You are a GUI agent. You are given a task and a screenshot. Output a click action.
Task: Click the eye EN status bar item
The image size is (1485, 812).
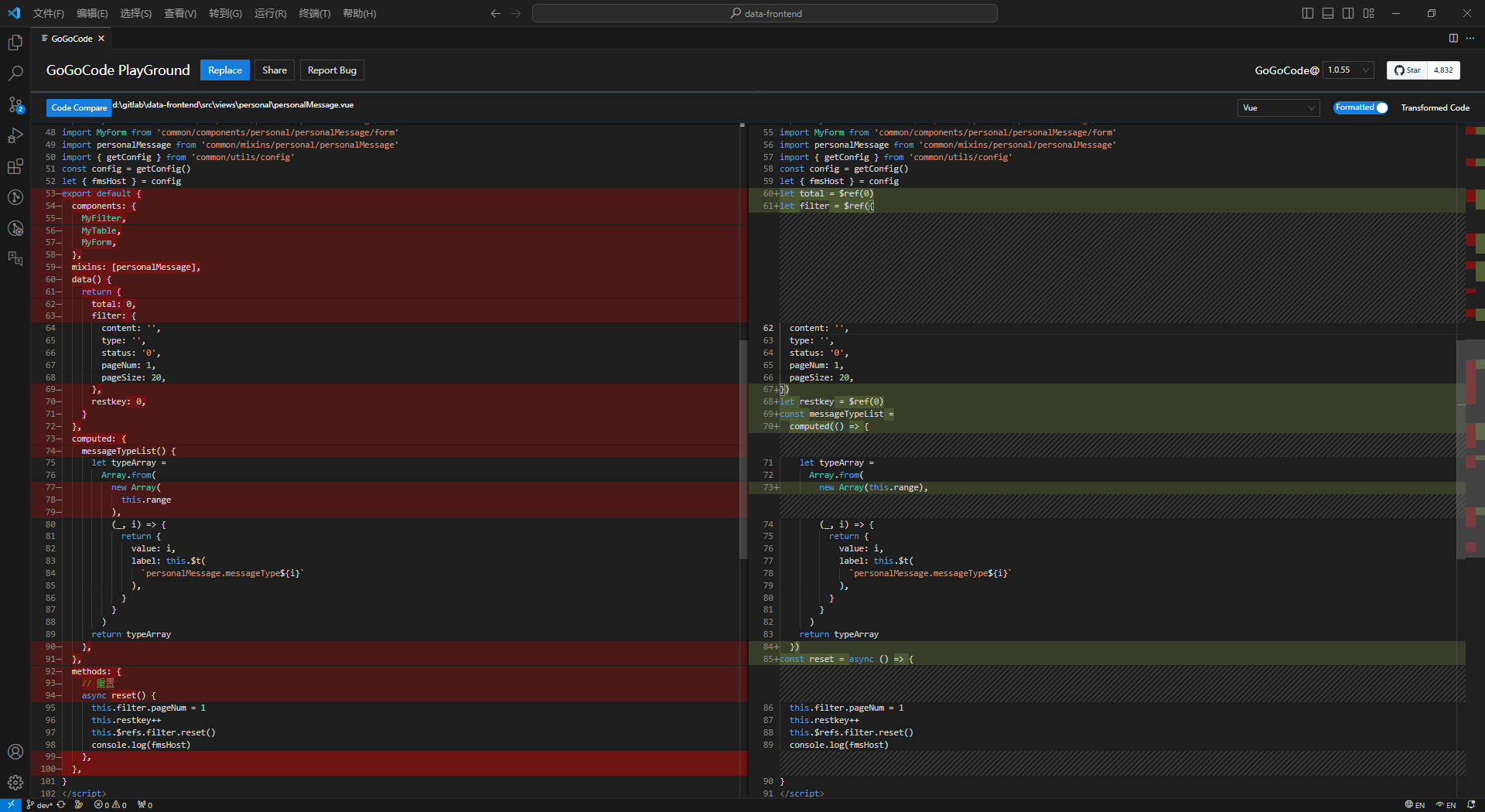(1446, 805)
